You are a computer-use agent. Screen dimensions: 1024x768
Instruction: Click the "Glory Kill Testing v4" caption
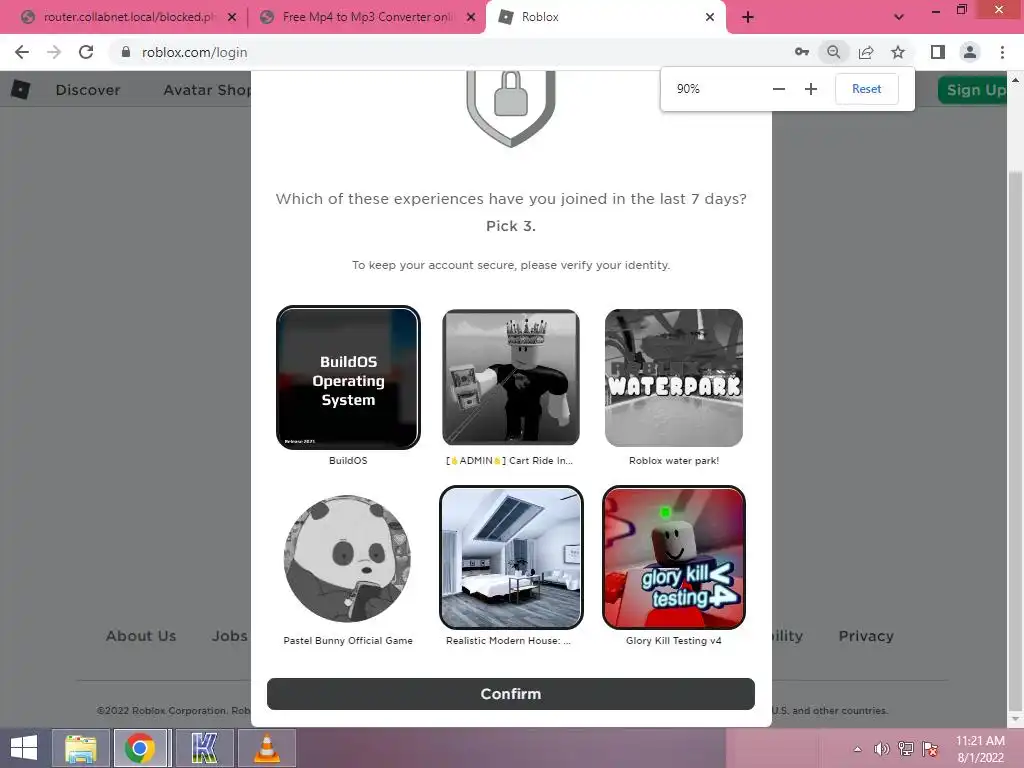(x=674, y=641)
